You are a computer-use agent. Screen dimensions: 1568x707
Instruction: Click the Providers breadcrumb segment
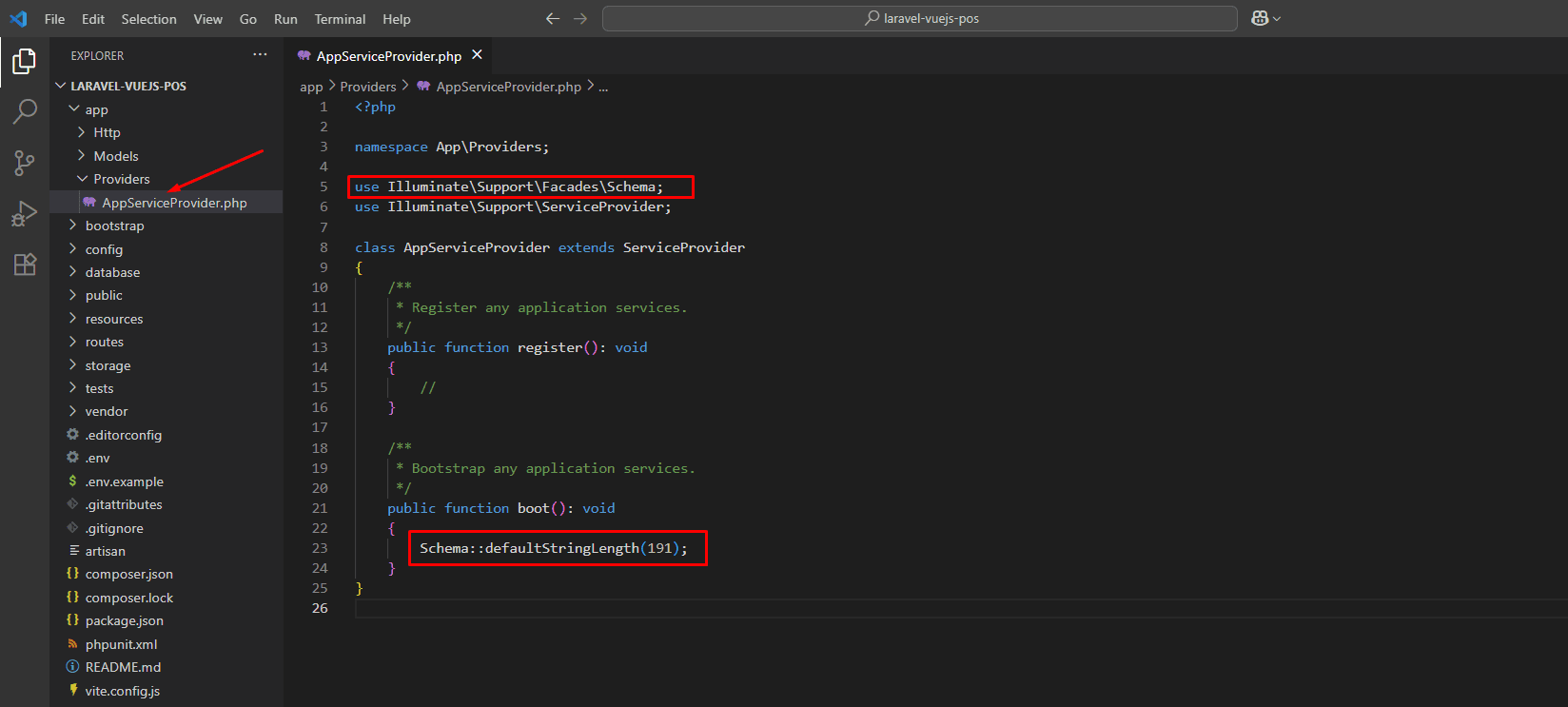(x=367, y=87)
